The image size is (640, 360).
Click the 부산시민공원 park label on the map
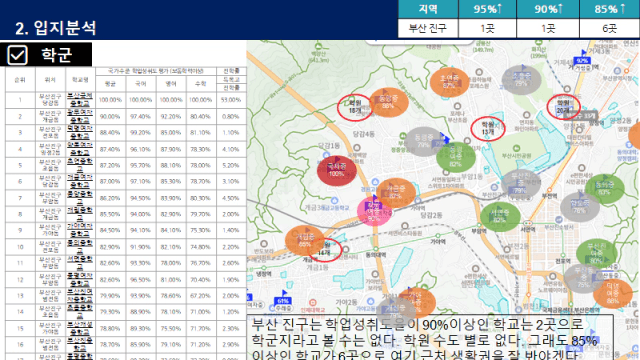516,156
